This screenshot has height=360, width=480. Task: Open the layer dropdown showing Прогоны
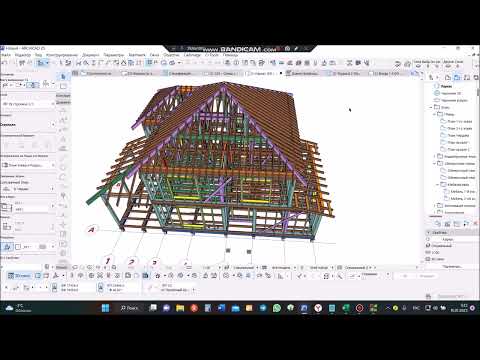(28, 104)
